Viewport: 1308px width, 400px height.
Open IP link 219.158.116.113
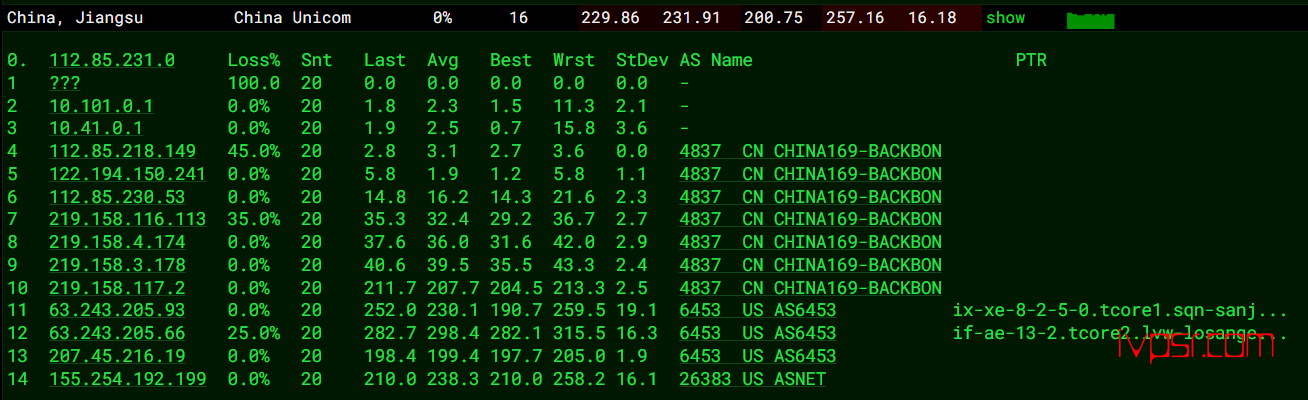(x=128, y=219)
